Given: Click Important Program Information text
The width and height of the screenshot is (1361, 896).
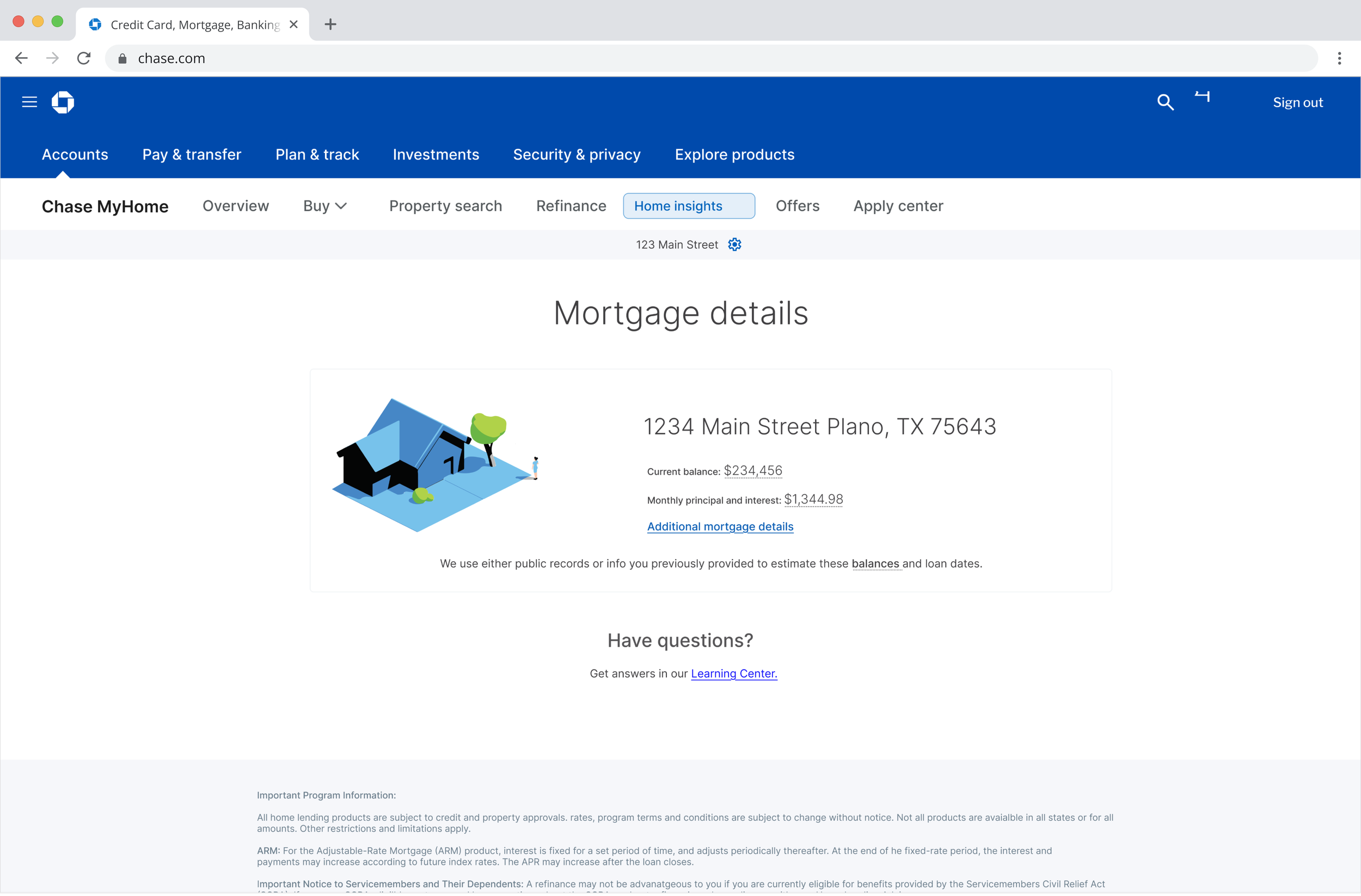Looking at the screenshot, I should click(x=327, y=795).
